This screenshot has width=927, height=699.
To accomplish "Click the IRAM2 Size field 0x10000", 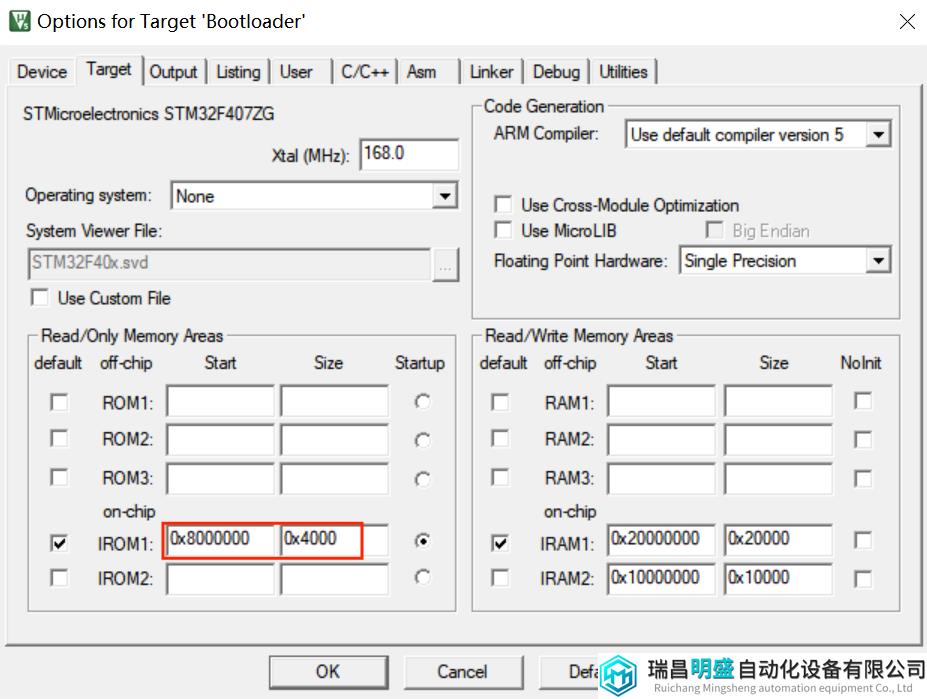I will pyautogui.click(x=779, y=579).
